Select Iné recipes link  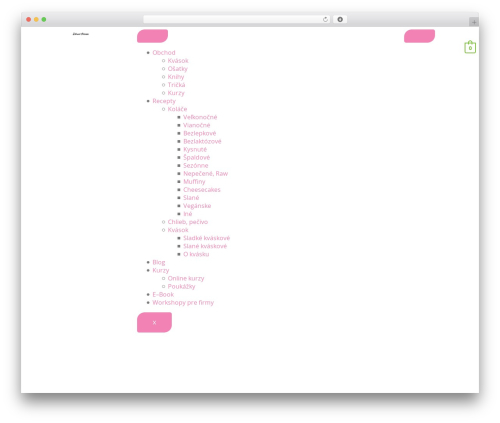[188, 214]
